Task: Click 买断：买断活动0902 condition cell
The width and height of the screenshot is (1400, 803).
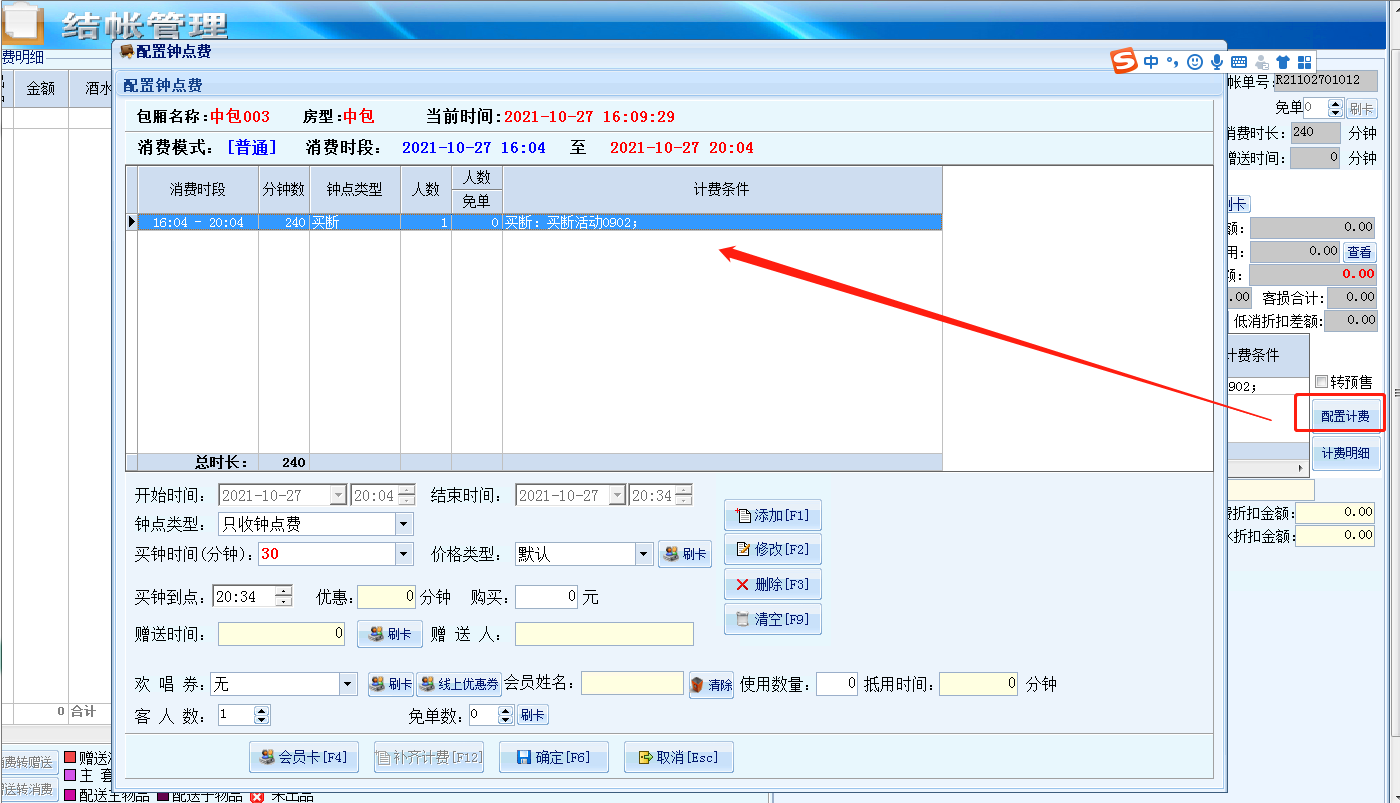Action: pos(722,222)
